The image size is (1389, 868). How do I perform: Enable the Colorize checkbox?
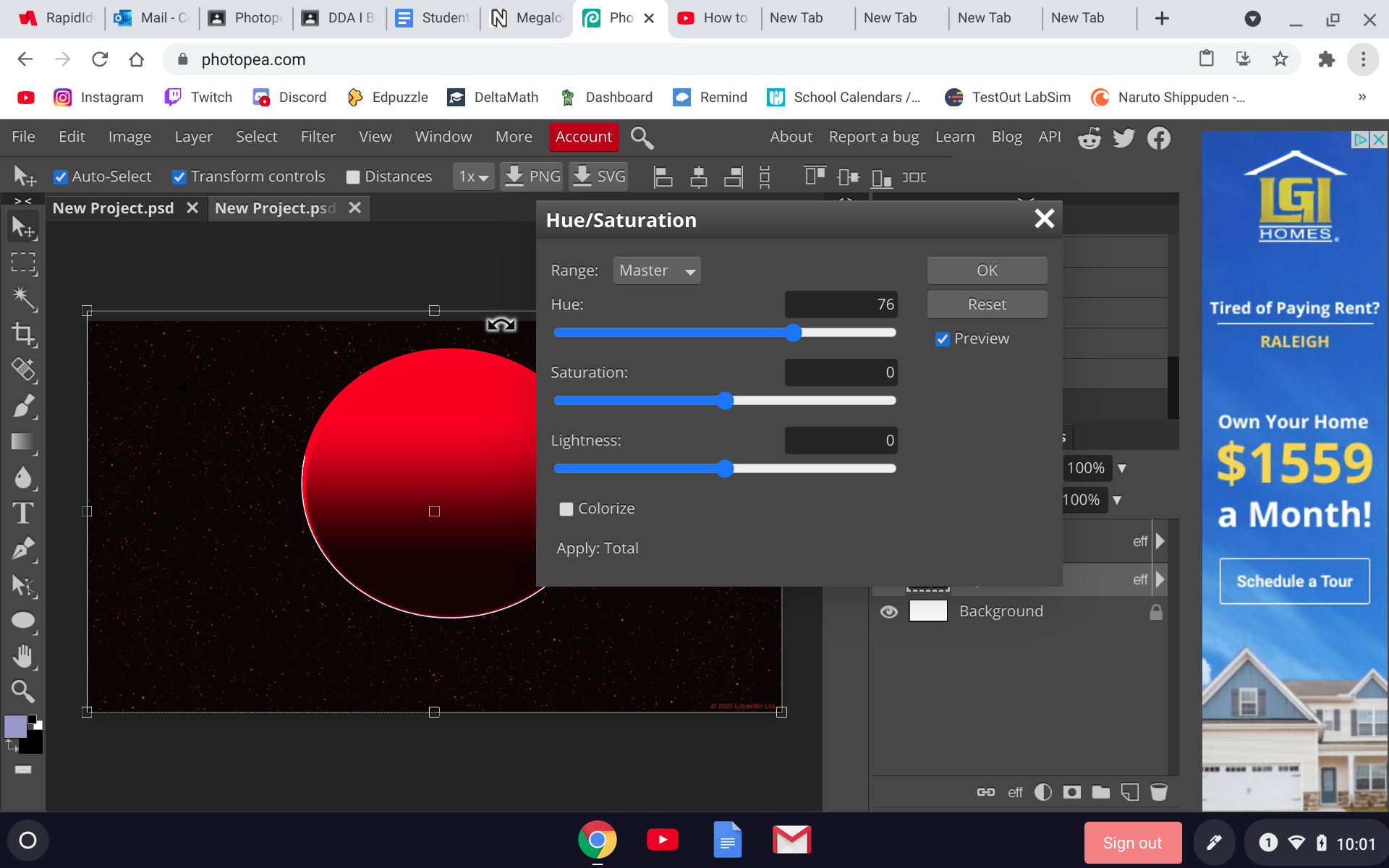[566, 509]
